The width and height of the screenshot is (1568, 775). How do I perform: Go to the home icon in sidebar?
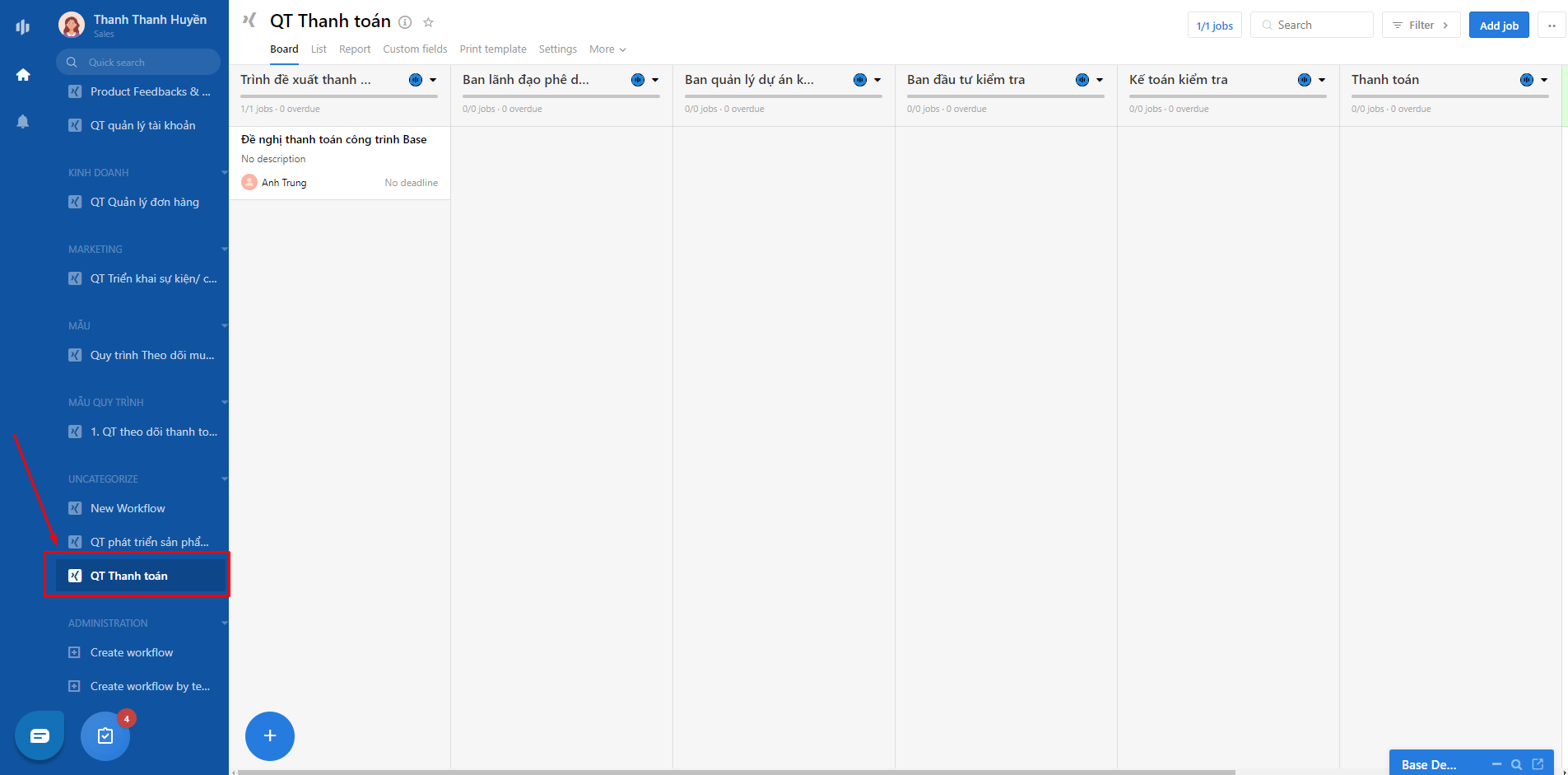coord(23,75)
